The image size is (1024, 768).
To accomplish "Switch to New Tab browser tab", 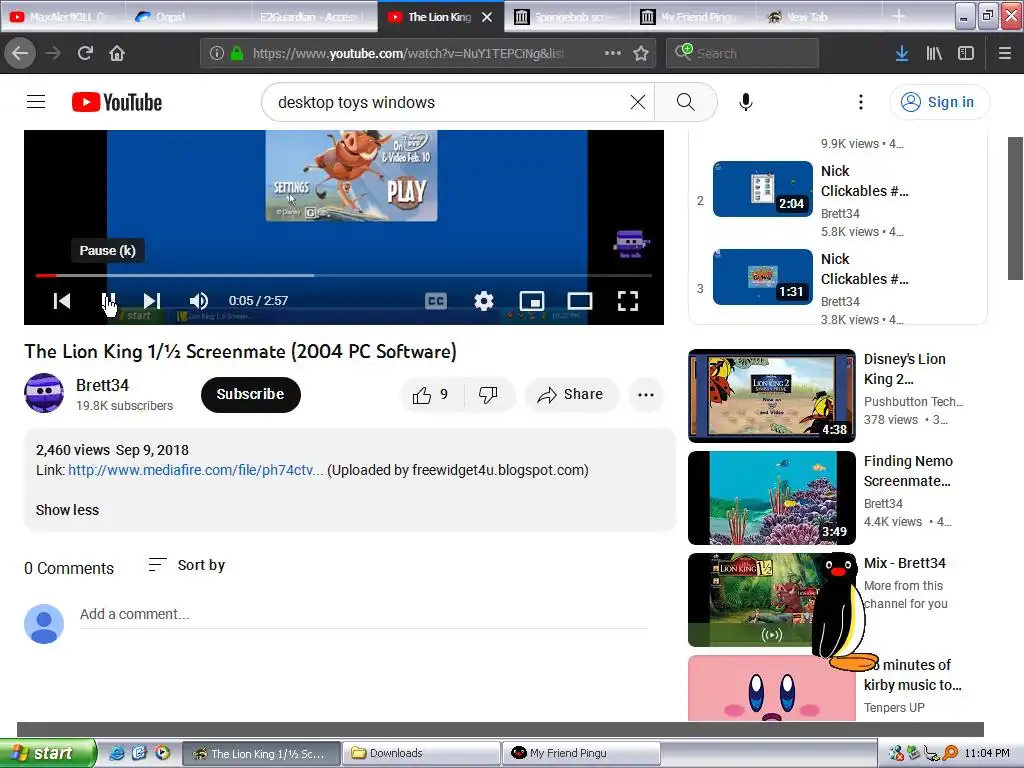I will point(819,17).
